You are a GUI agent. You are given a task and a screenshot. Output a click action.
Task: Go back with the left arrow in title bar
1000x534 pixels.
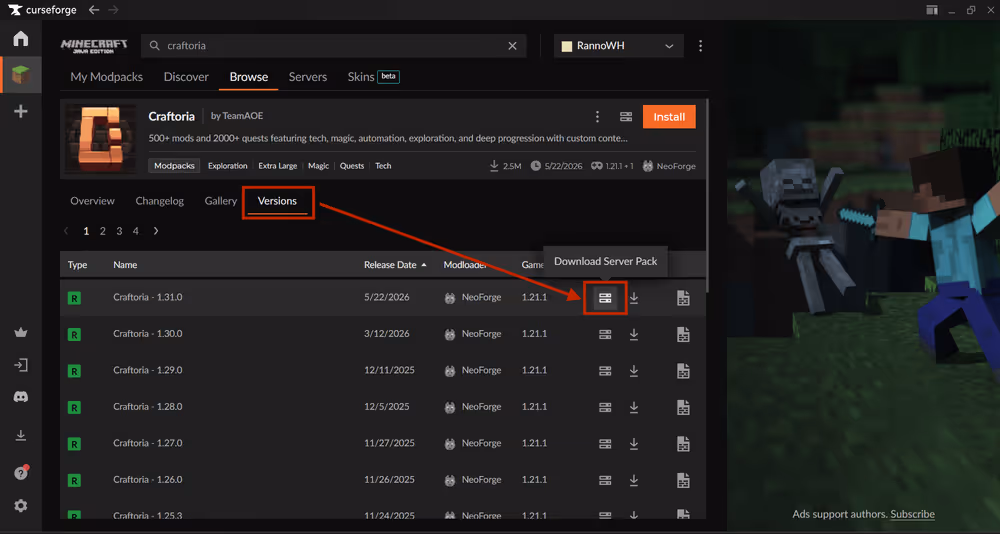point(94,10)
